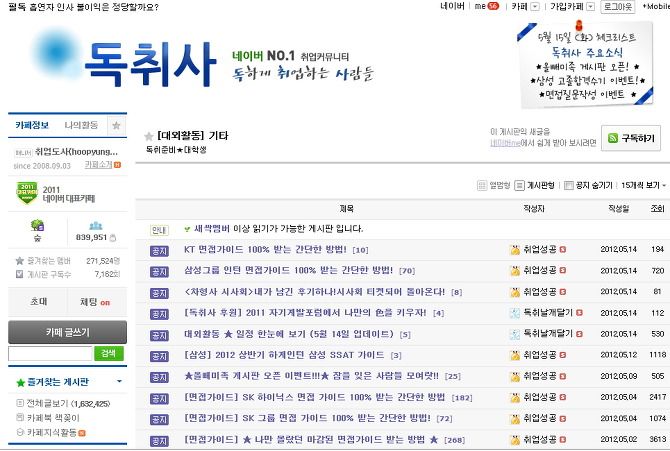Click comment count [70] on 삼성그룹 post
This screenshot has height=451, width=670.
click(x=407, y=271)
